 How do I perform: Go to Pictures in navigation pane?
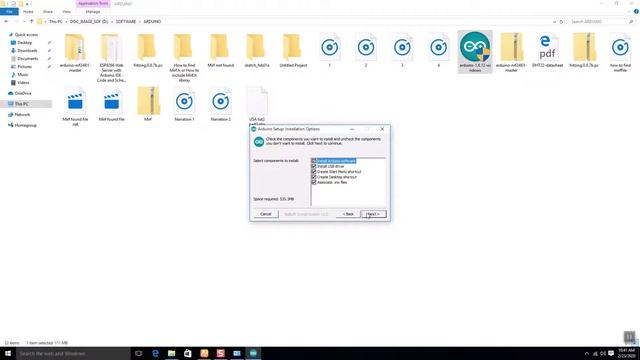click(24, 67)
